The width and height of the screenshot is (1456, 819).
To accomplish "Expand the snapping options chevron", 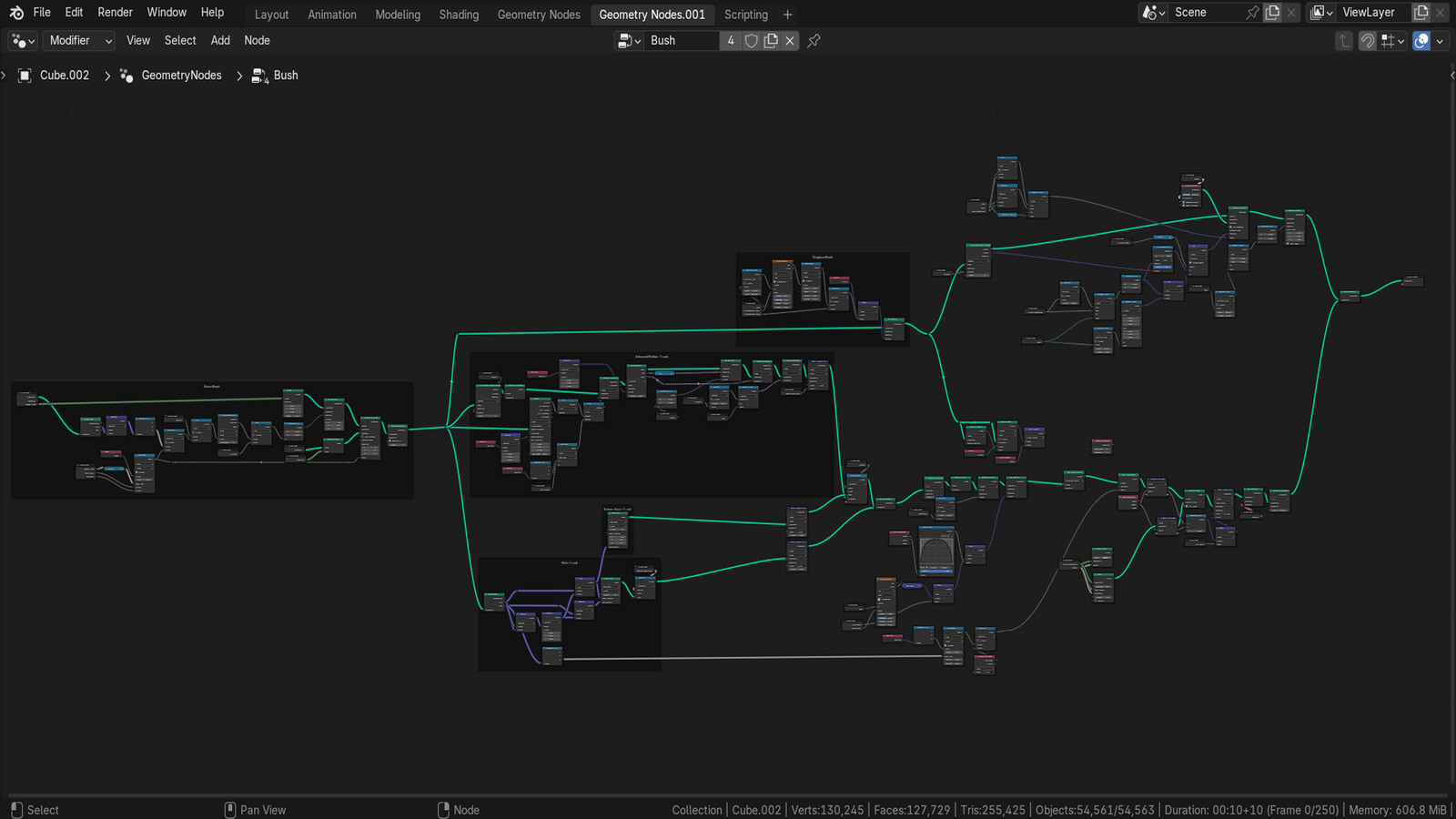I will point(1401,41).
